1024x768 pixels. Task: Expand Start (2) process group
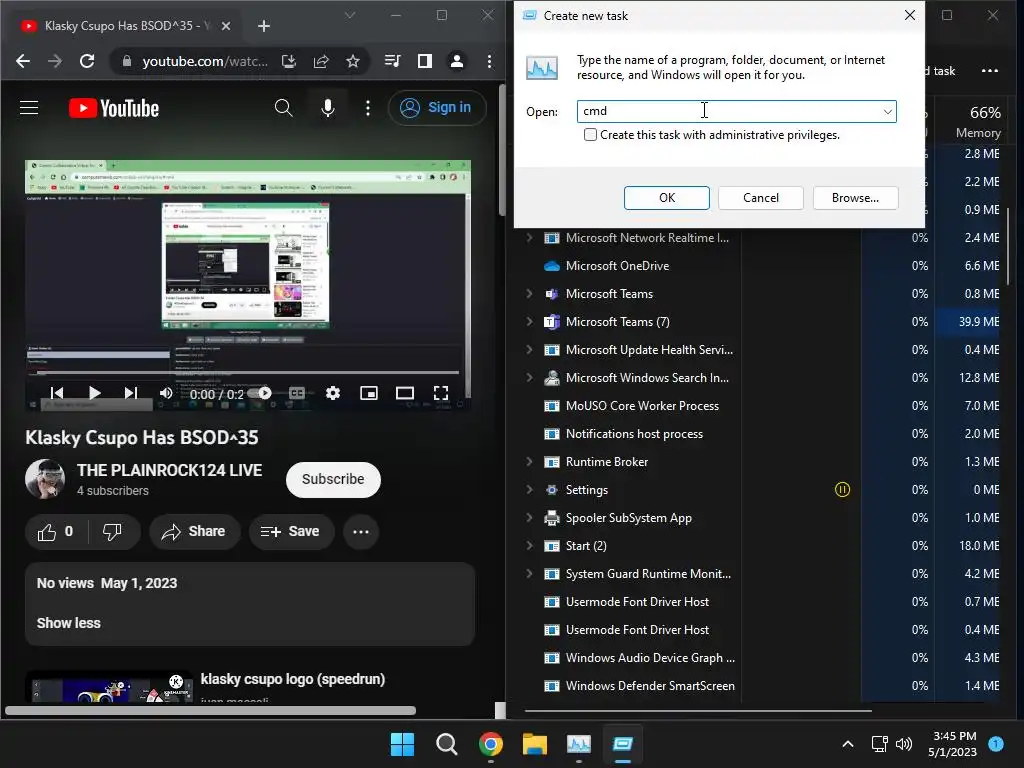click(x=529, y=546)
